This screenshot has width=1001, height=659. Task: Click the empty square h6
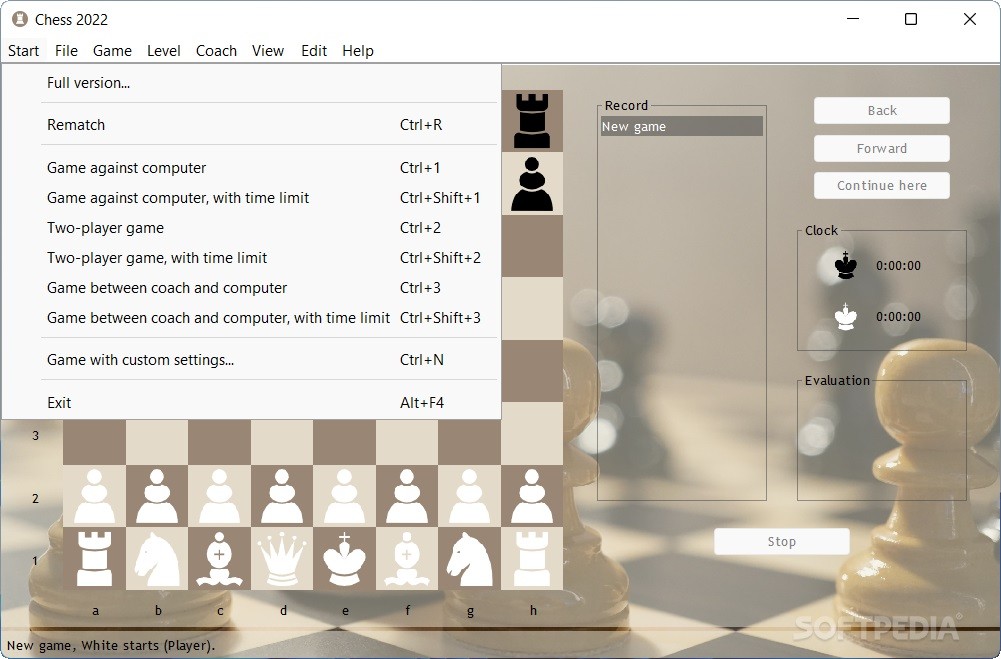point(532,246)
